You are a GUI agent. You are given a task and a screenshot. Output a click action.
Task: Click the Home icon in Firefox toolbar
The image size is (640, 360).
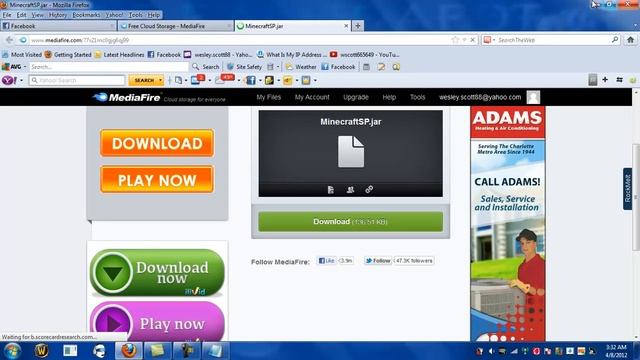click(631, 40)
